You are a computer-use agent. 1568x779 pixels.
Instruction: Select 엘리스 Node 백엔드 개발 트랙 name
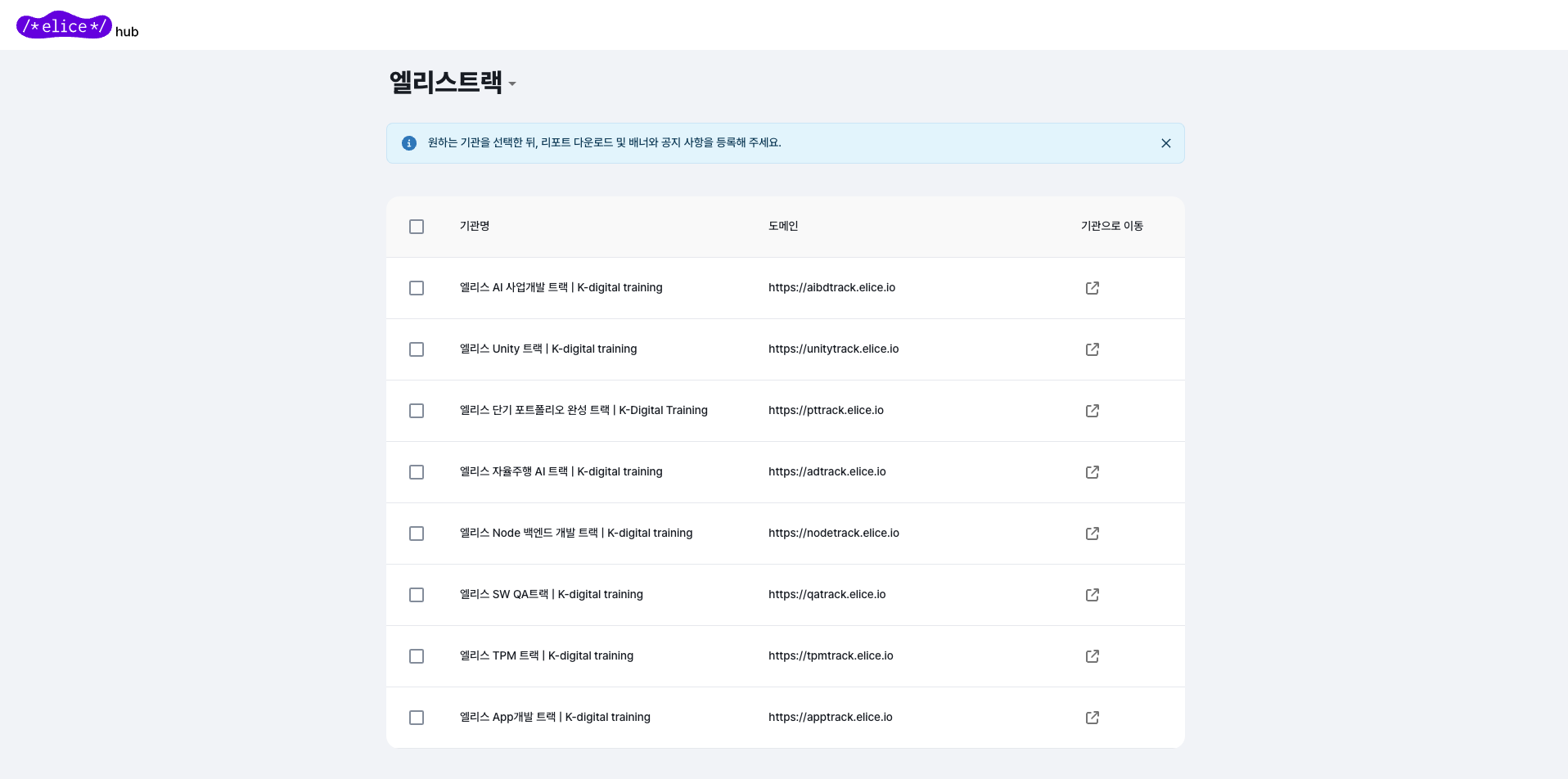point(576,533)
